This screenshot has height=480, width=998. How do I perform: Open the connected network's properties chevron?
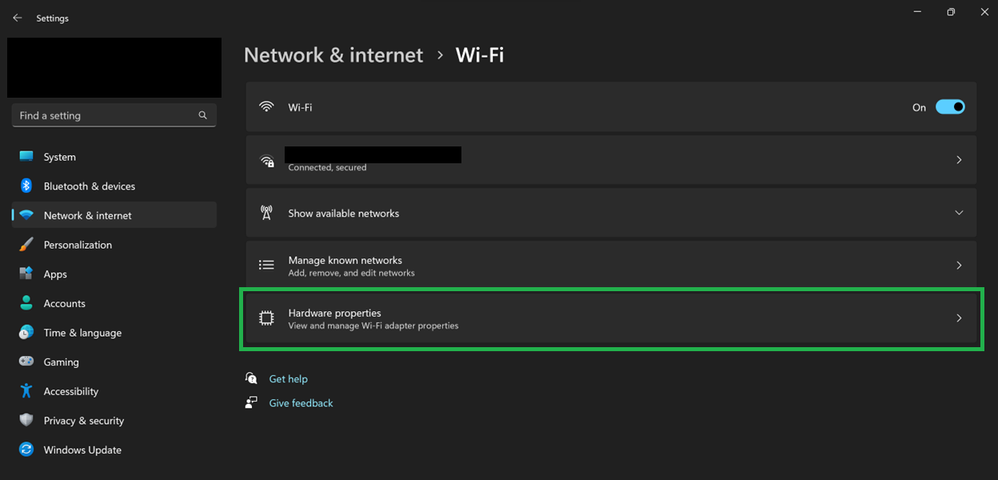point(959,160)
